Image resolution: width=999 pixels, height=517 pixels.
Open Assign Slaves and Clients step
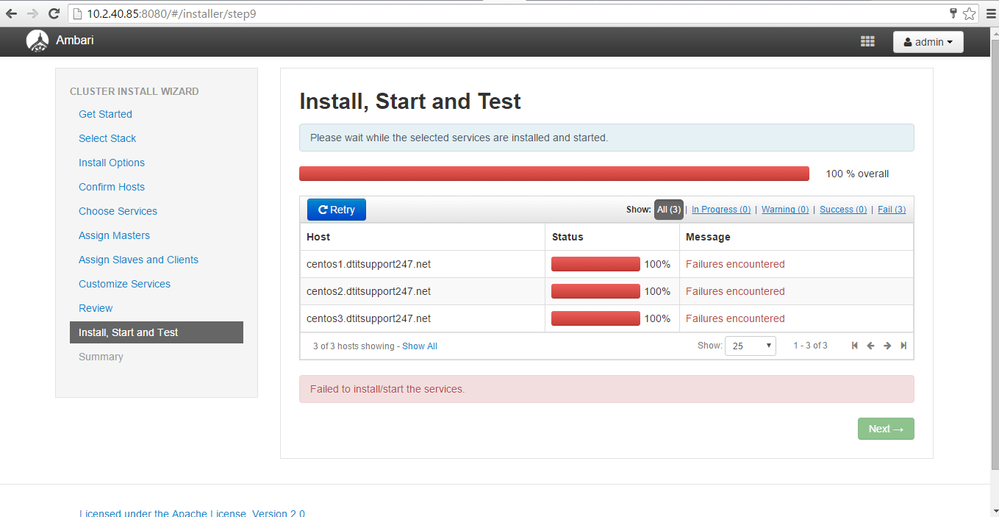coord(138,259)
